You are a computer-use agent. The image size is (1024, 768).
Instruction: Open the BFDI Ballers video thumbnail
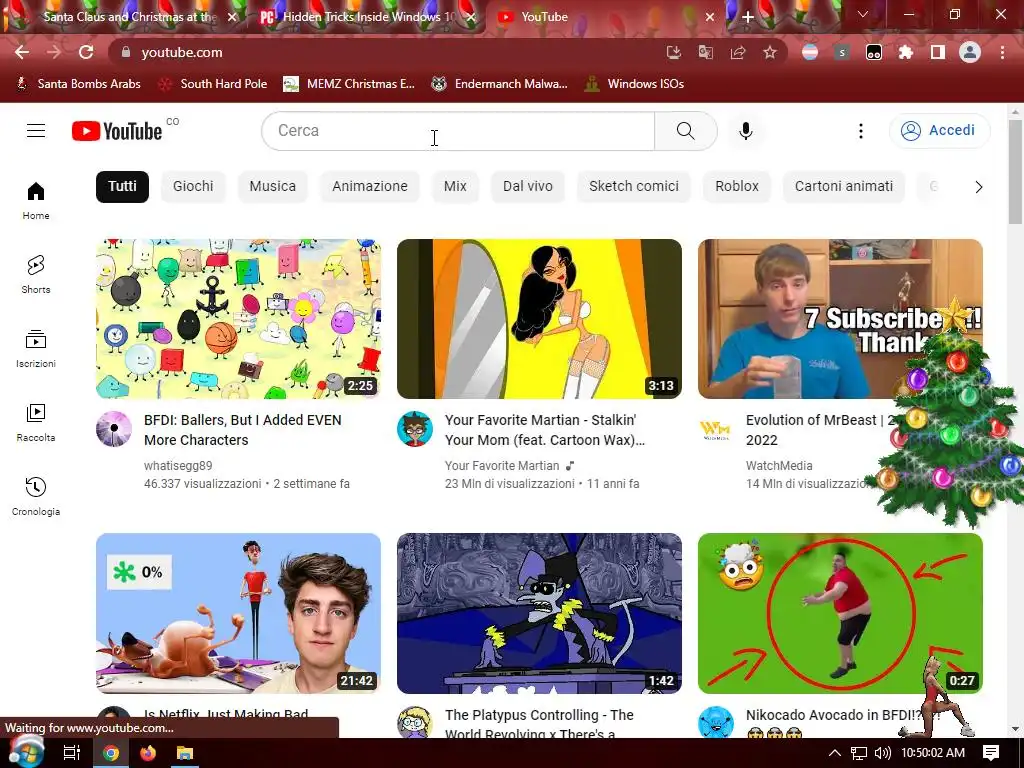pos(238,319)
